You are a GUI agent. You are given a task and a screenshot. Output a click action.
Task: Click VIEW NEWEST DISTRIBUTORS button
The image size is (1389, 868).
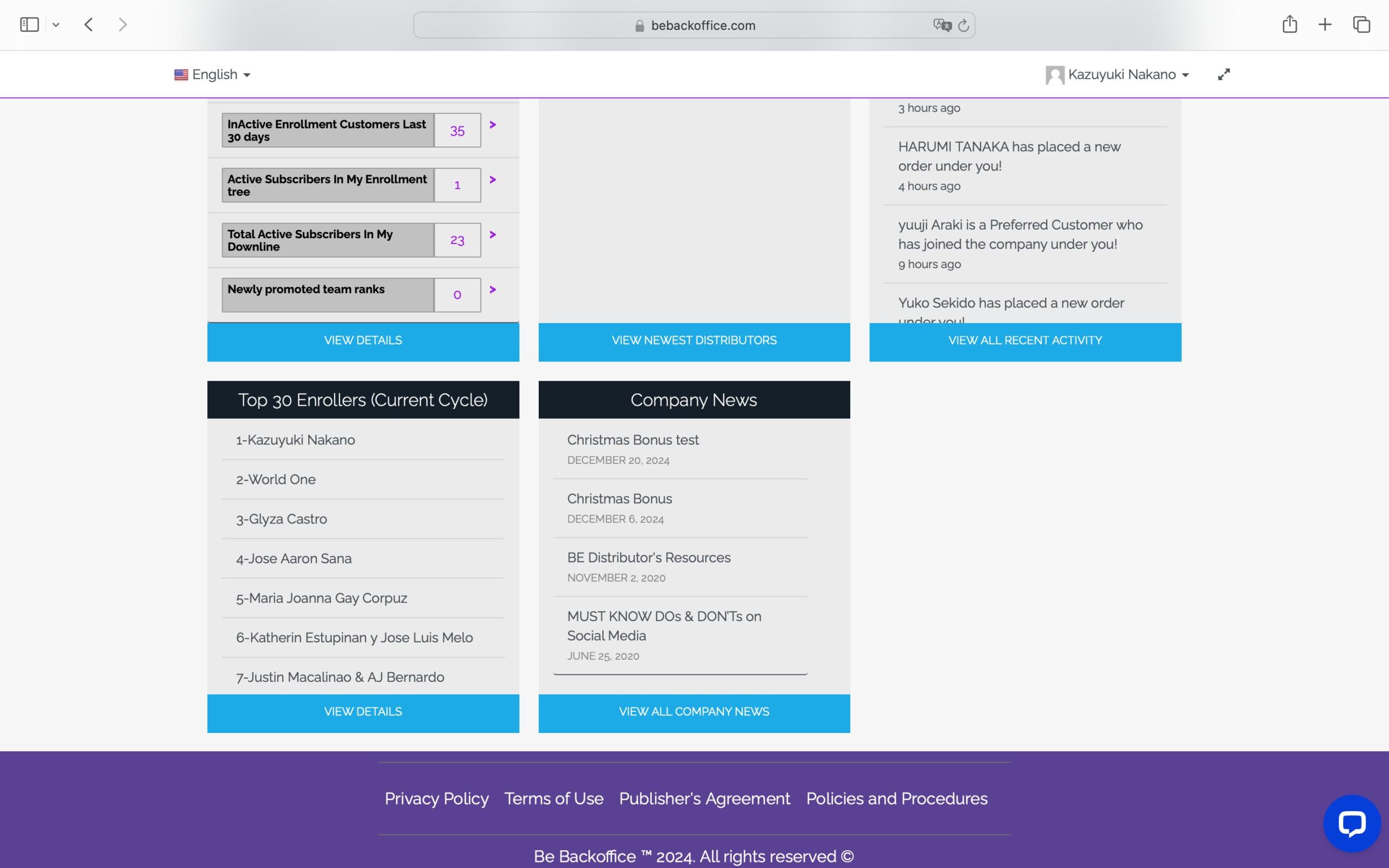pos(694,341)
